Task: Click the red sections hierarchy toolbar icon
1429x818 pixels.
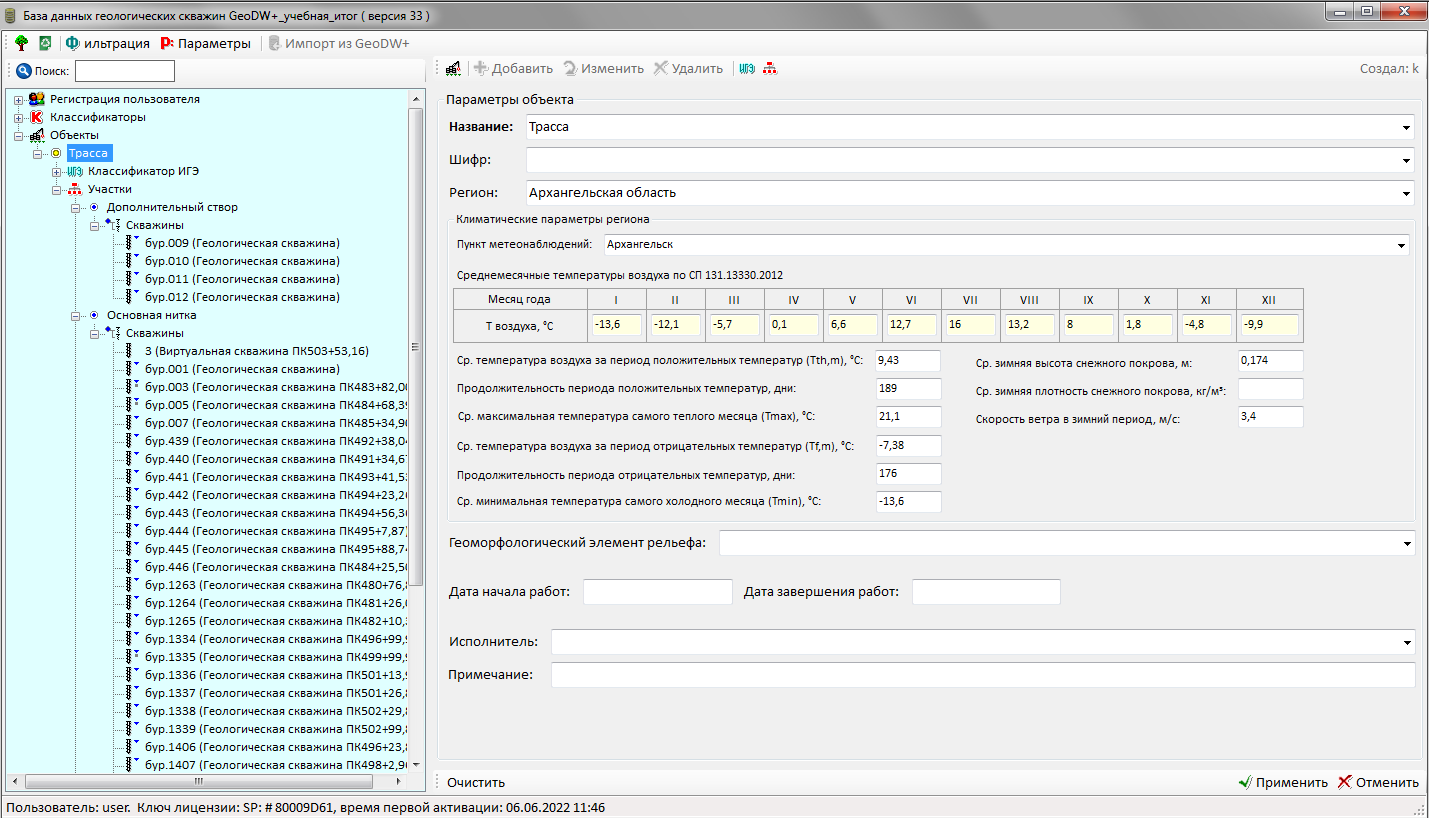Action: (769, 69)
